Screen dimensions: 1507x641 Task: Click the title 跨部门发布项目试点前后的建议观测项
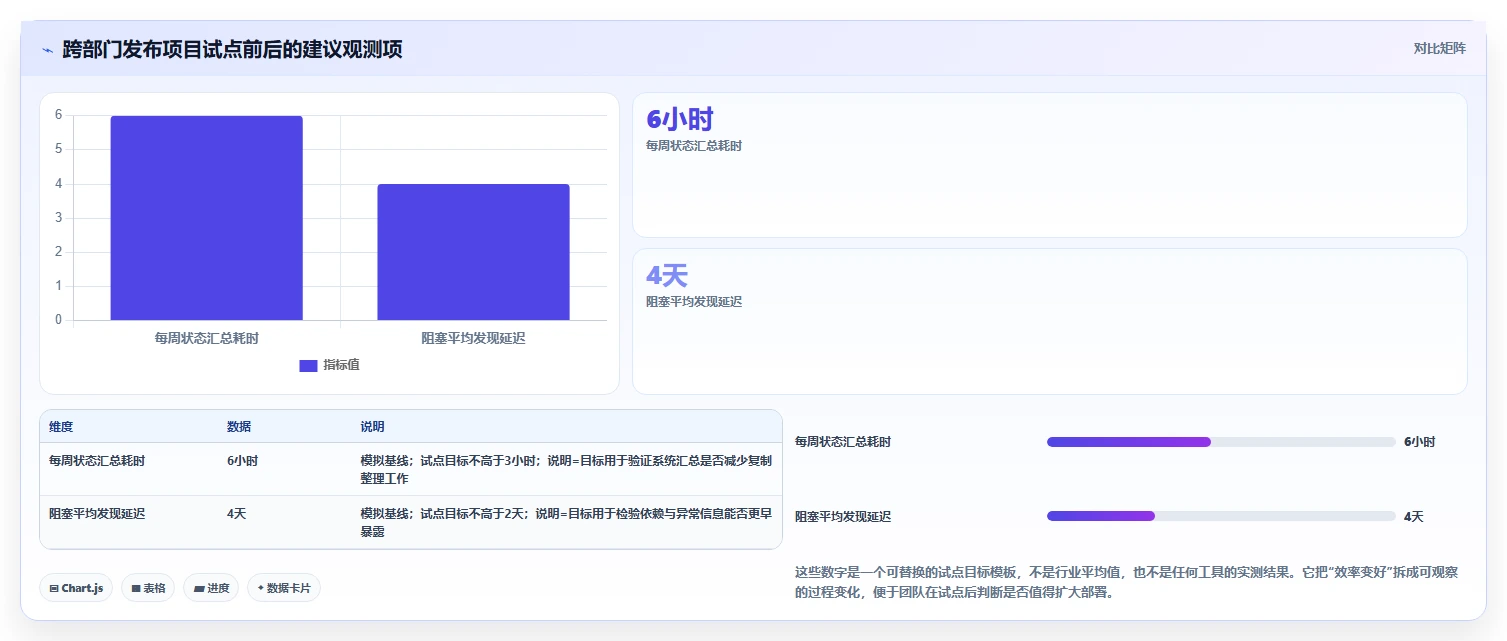232,49
